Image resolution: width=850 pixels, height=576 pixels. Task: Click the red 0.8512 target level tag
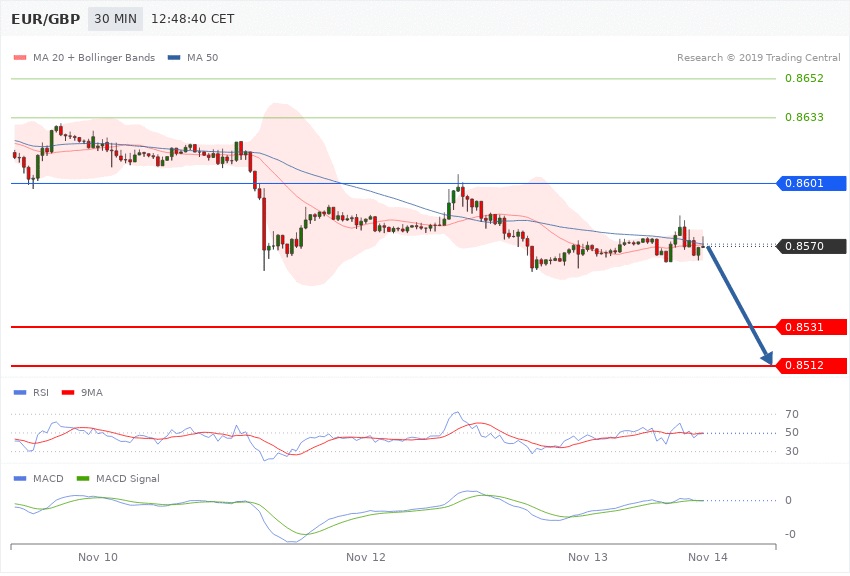pos(811,366)
